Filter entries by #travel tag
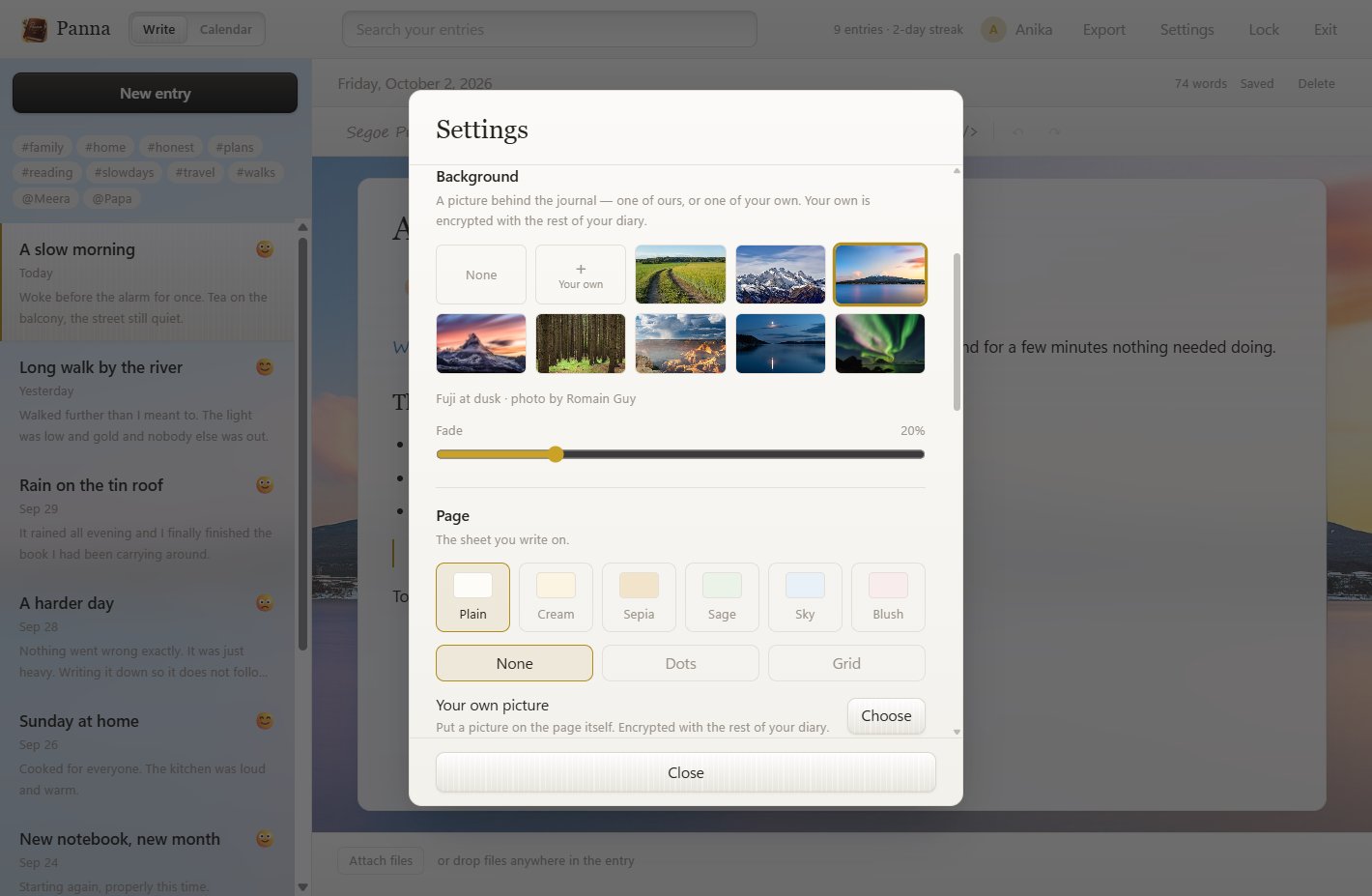 coord(195,172)
